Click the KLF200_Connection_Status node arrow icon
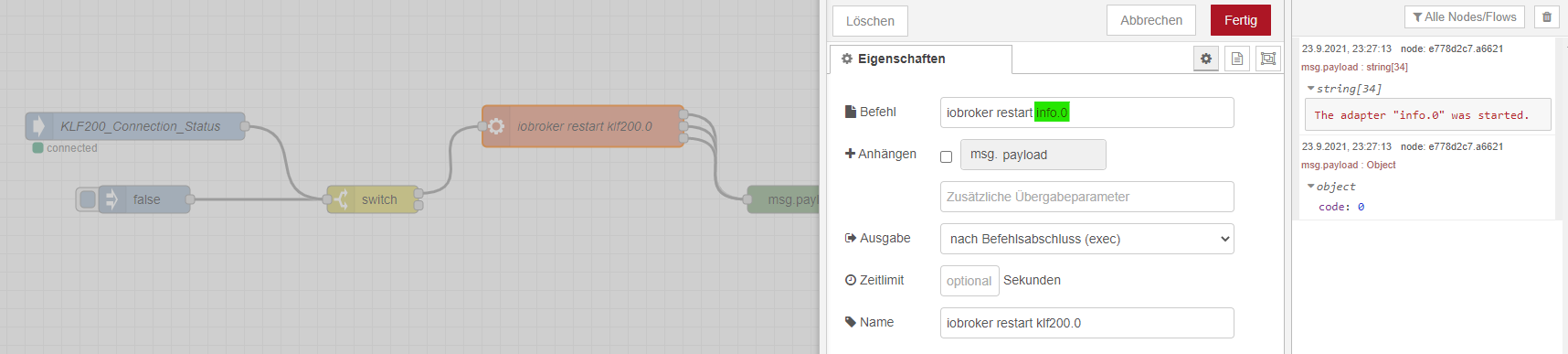Image resolution: width=1568 pixels, height=354 pixels. tap(38, 126)
